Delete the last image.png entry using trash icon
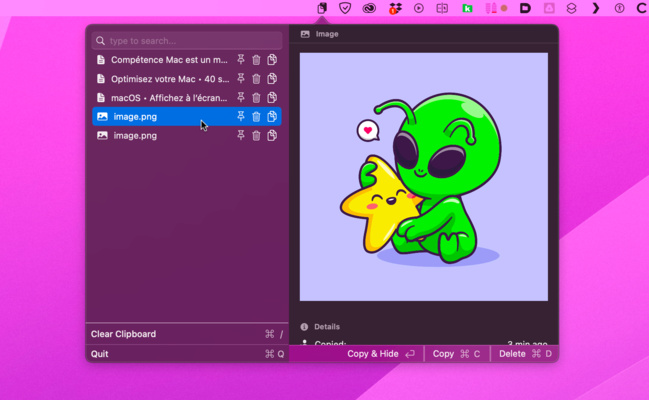This screenshot has width=649, height=400. pyautogui.click(x=256, y=136)
